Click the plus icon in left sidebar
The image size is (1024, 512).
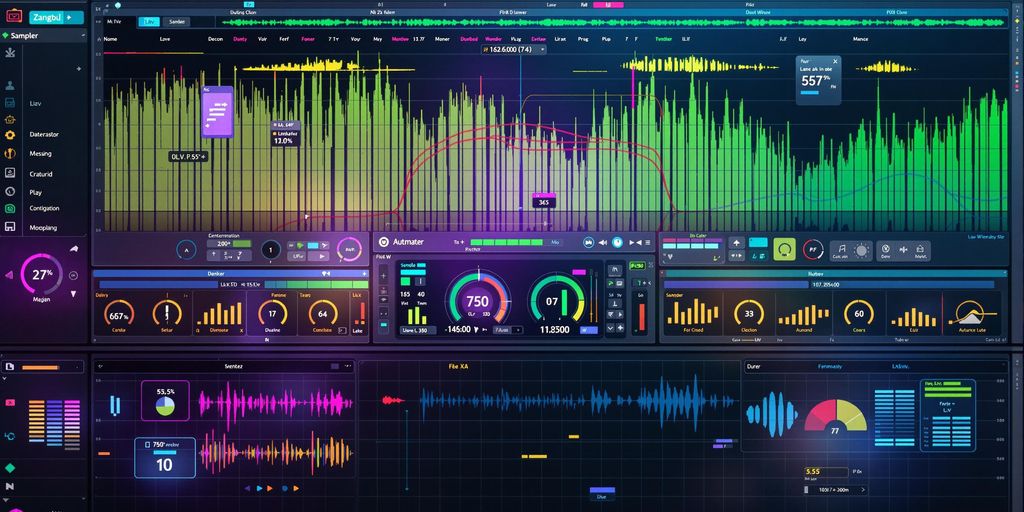point(79,68)
